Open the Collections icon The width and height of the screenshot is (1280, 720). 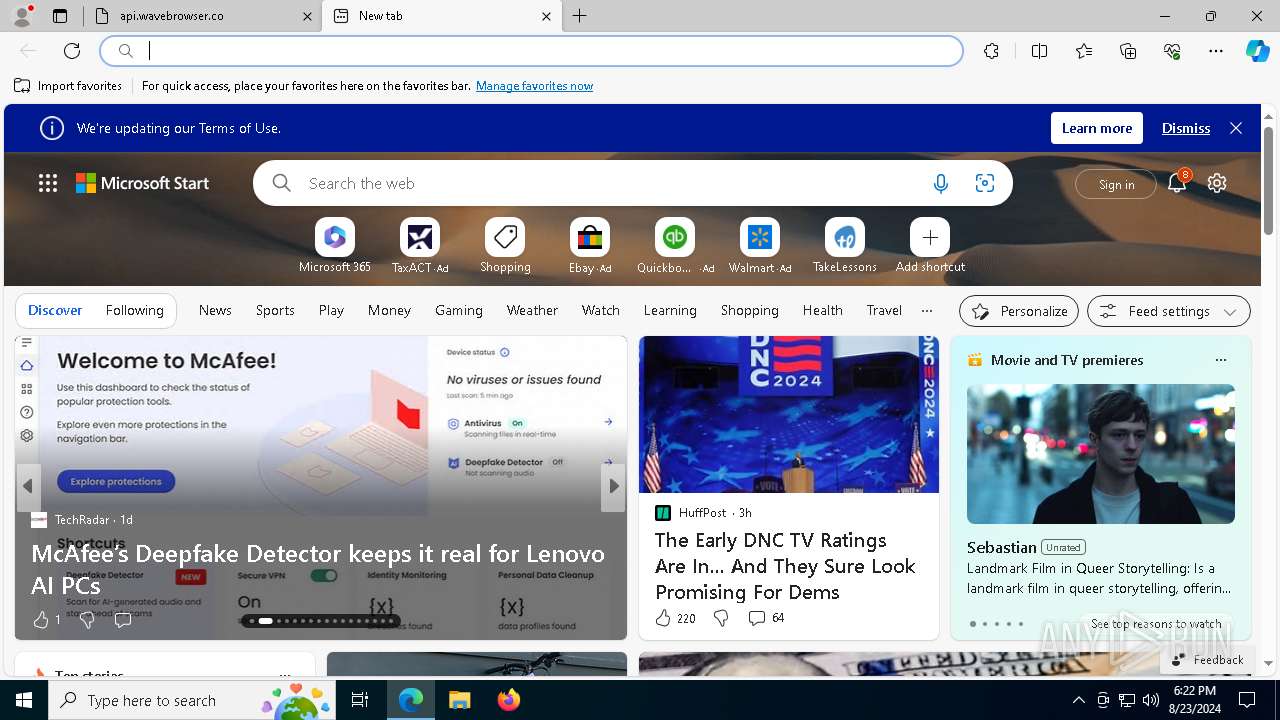tap(1128, 51)
